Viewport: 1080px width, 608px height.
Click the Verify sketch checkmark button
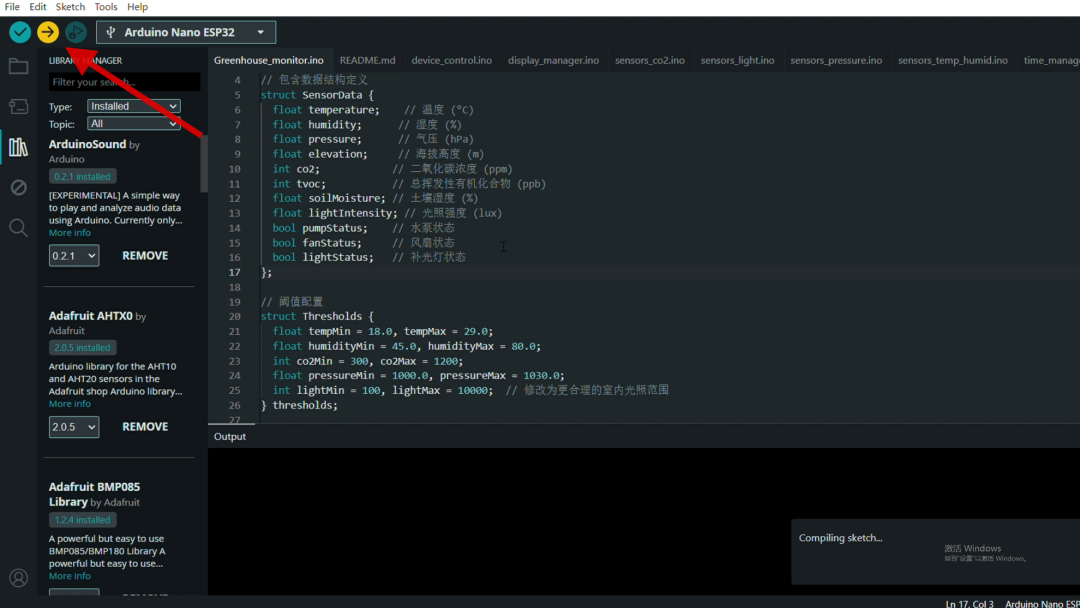coord(20,32)
